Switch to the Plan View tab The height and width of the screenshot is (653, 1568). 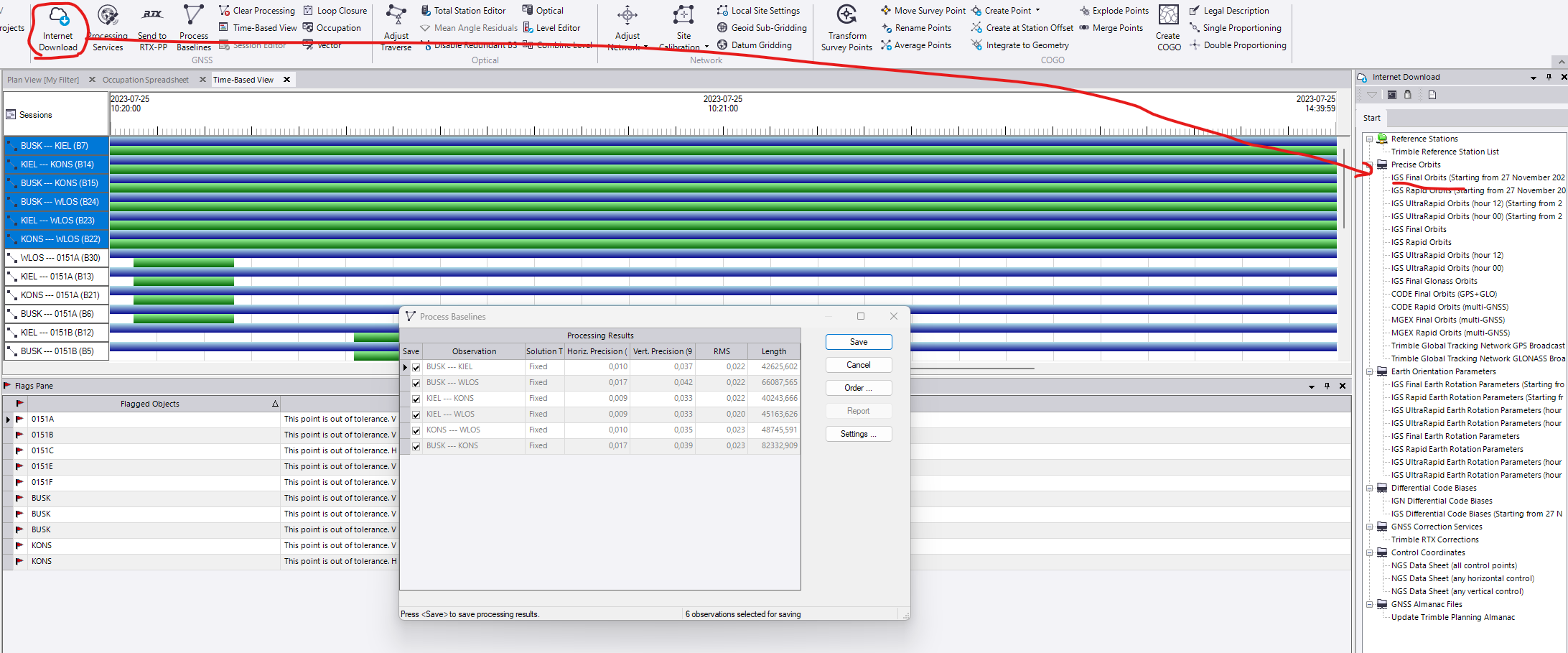tap(43, 80)
